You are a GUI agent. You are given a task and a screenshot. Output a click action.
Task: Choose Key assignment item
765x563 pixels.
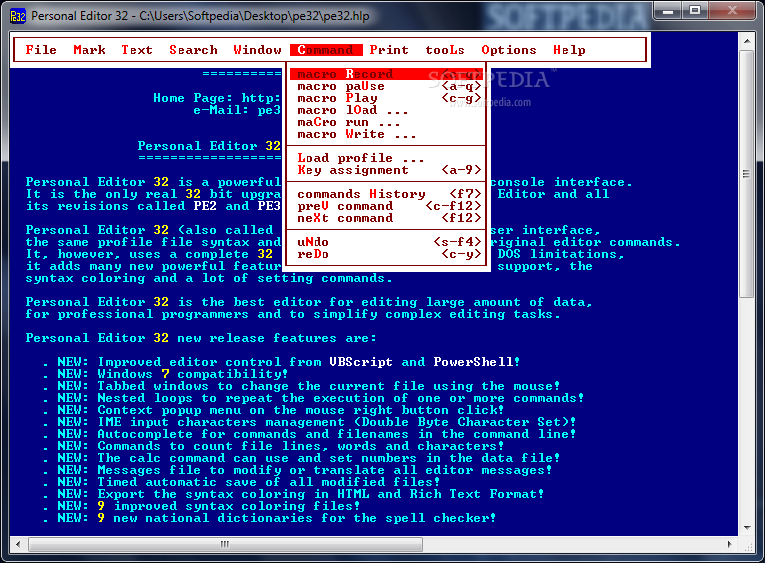tap(386, 170)
